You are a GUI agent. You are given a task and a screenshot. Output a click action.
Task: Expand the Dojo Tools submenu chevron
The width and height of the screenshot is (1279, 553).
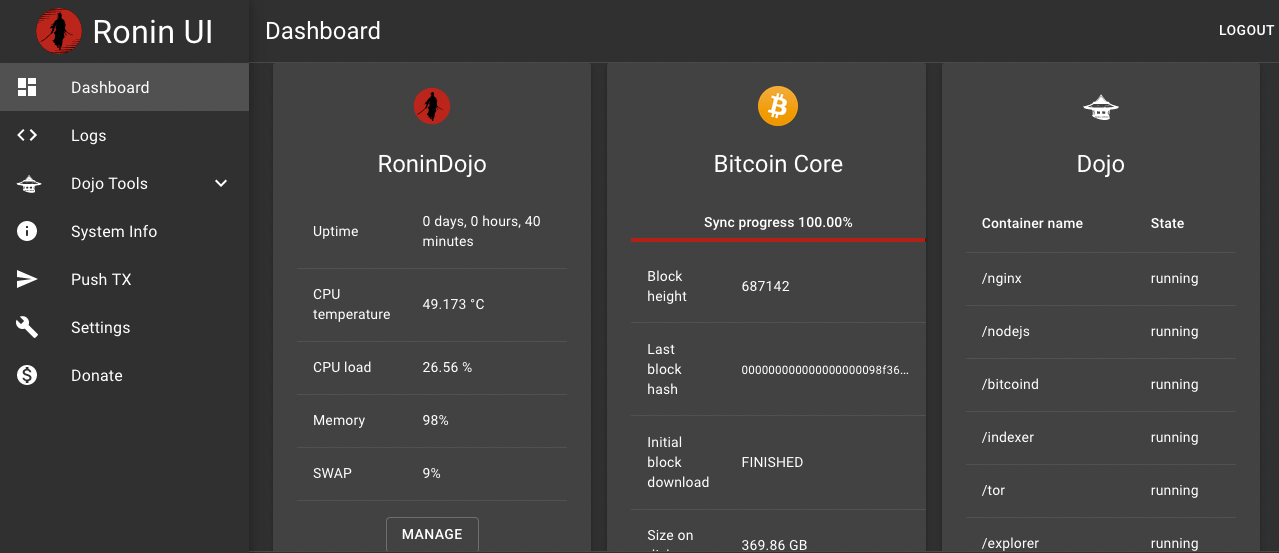point(222,183)
